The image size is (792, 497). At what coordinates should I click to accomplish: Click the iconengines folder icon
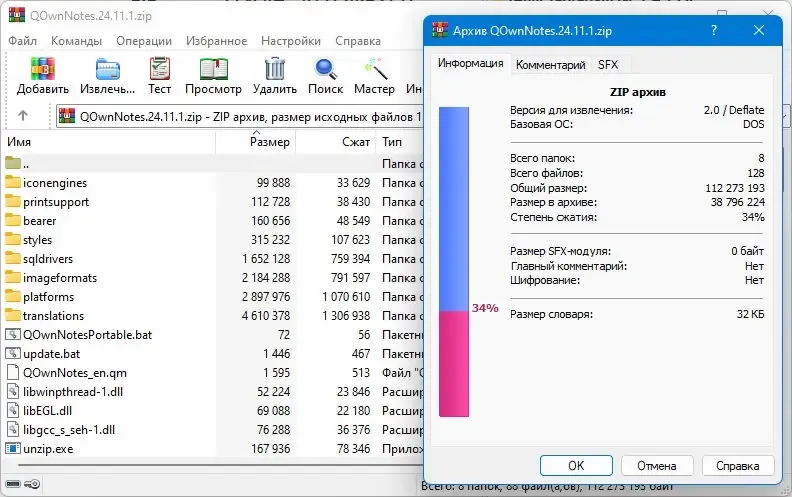pos(13,182)
